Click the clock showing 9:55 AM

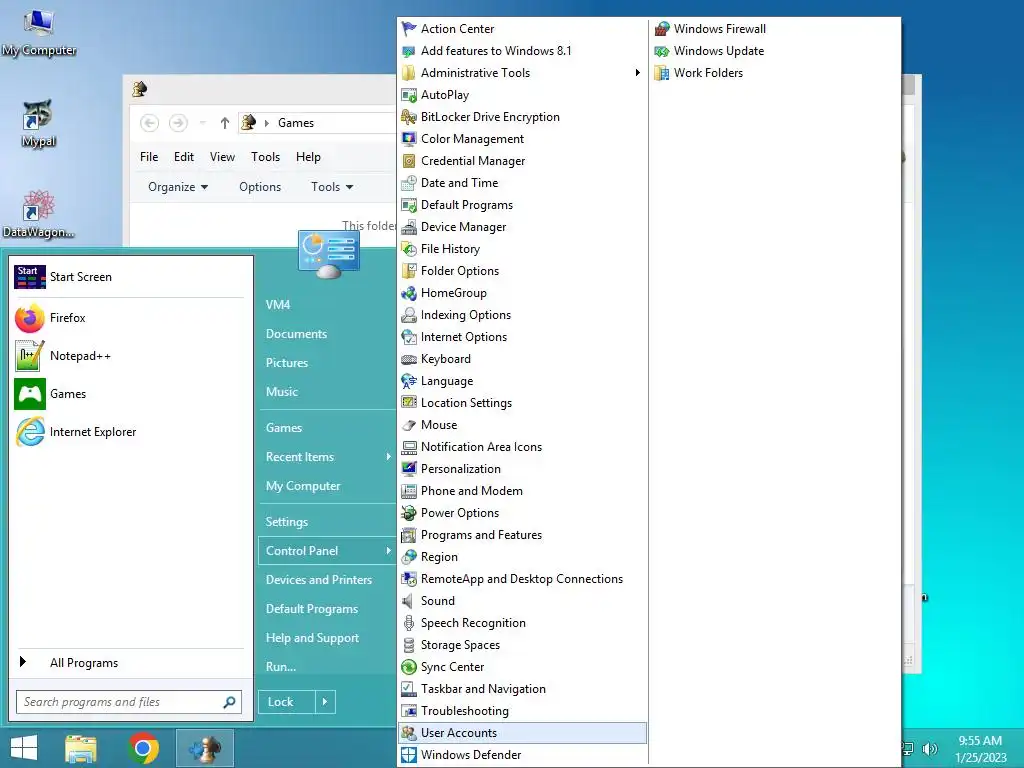980,741
